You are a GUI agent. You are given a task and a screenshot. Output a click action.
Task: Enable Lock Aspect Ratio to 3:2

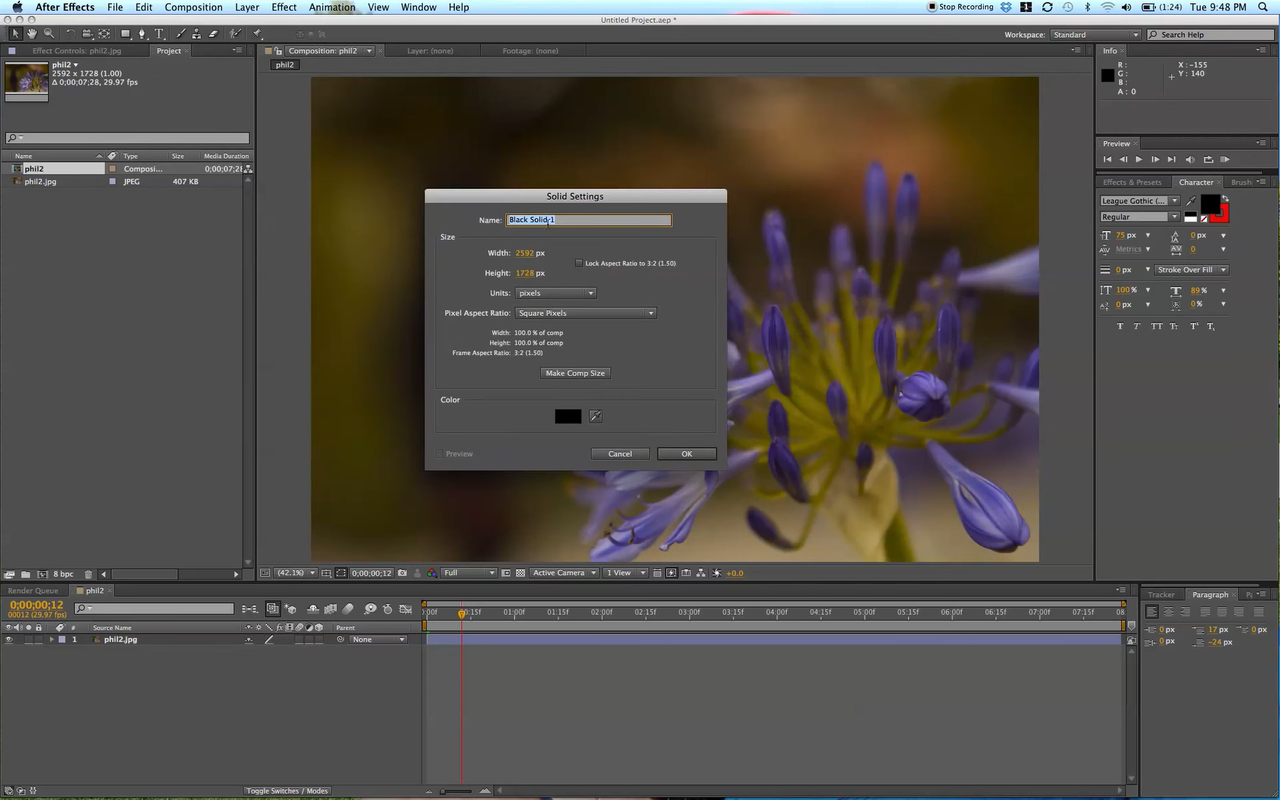(579, 262)
